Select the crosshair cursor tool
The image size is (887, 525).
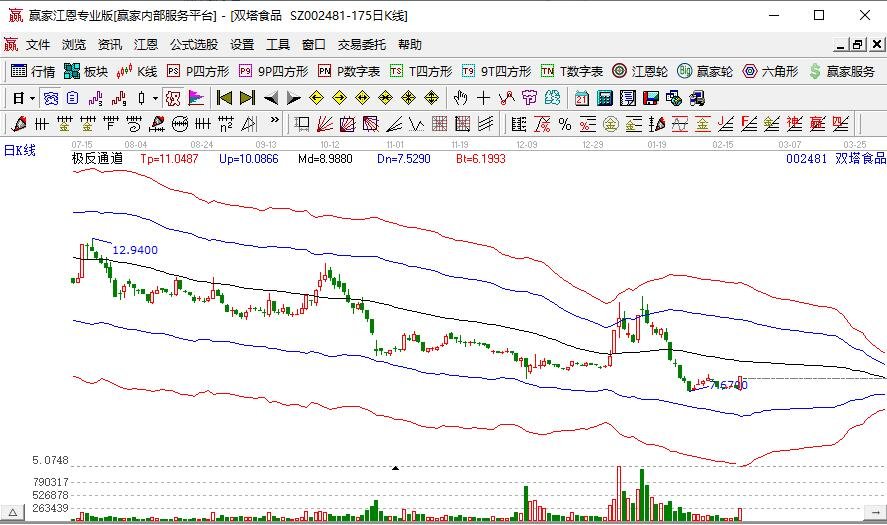(x=483, y=98)
